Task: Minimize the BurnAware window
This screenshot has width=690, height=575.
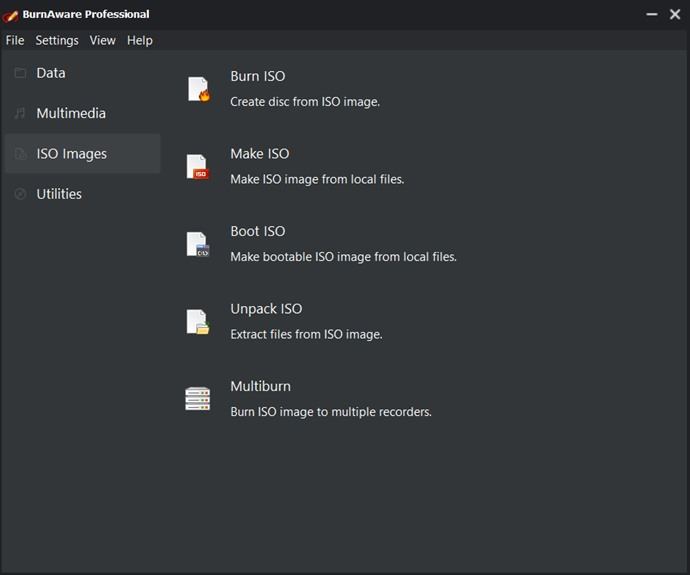Action: click(652, 15)
